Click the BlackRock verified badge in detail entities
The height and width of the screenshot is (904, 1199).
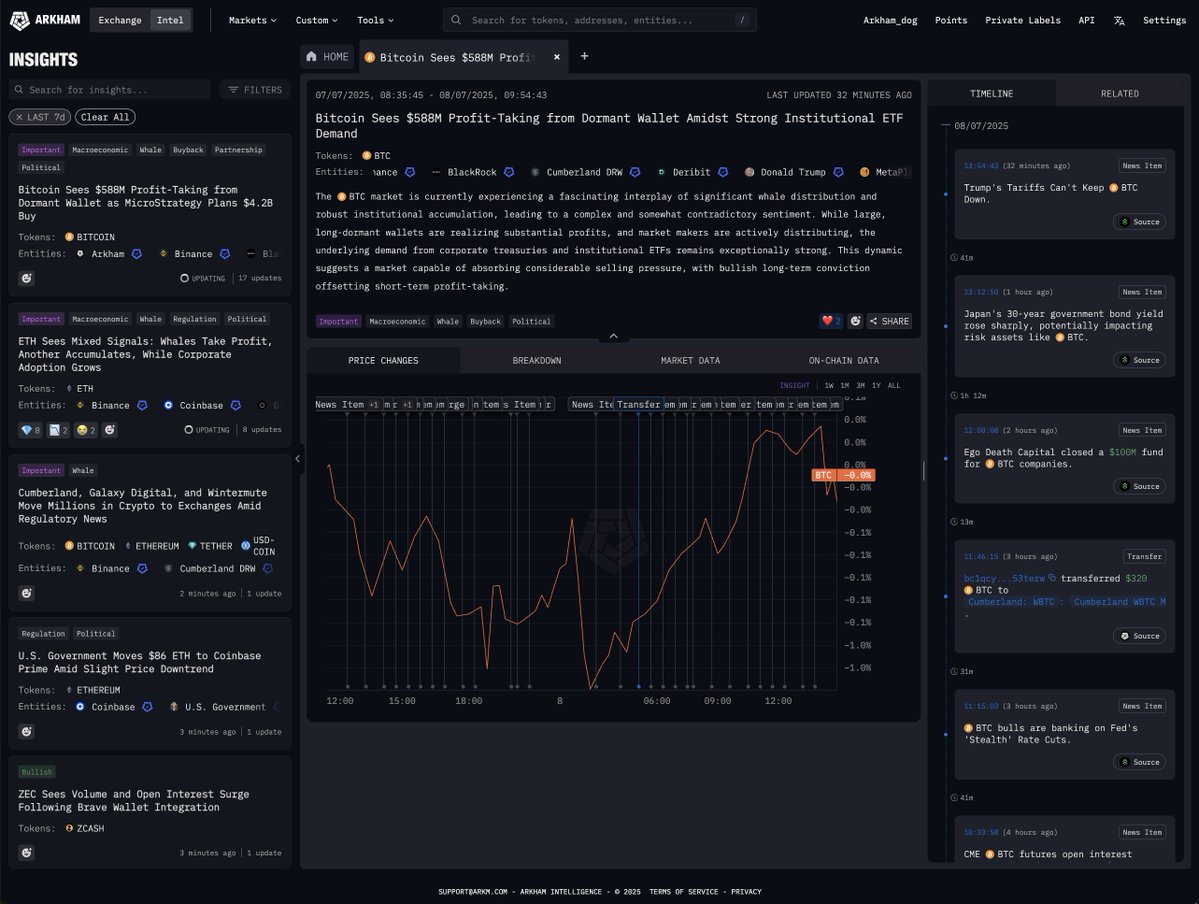(509, 172)
